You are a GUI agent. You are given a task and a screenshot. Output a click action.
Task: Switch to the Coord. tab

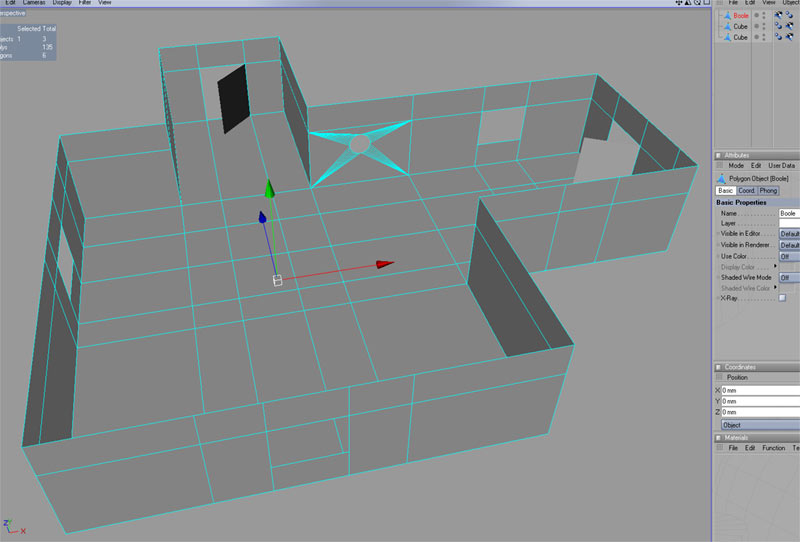(x=746, y=191)
